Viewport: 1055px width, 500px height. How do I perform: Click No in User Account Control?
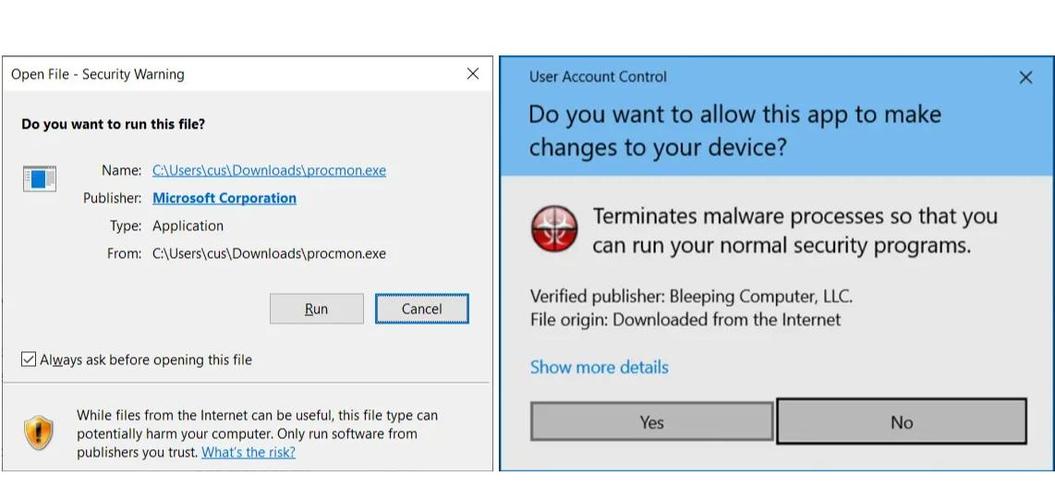click(902, 422)
